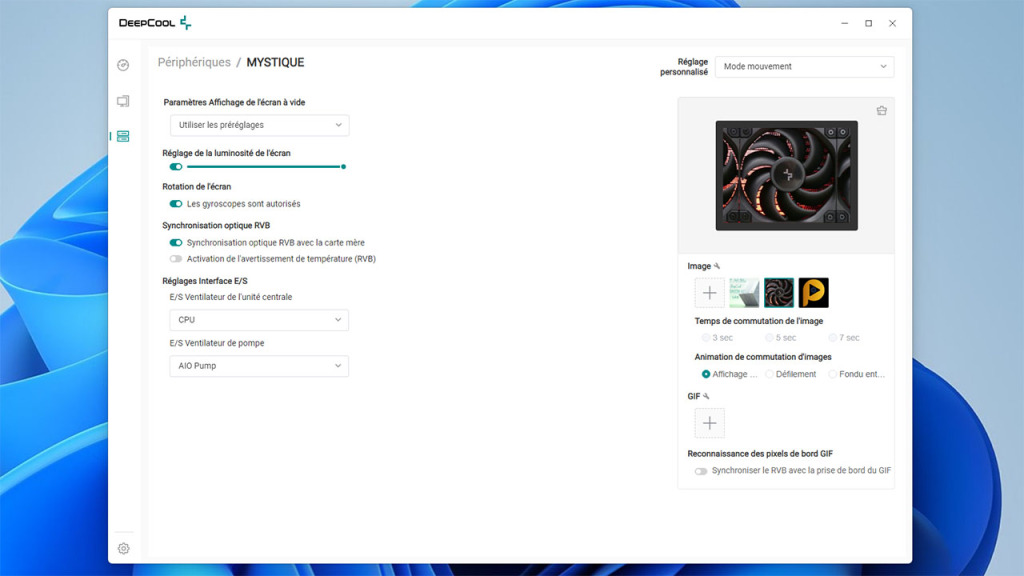
Task: Enable temperature warning RVB activation toggle
Action: (176, 259)
